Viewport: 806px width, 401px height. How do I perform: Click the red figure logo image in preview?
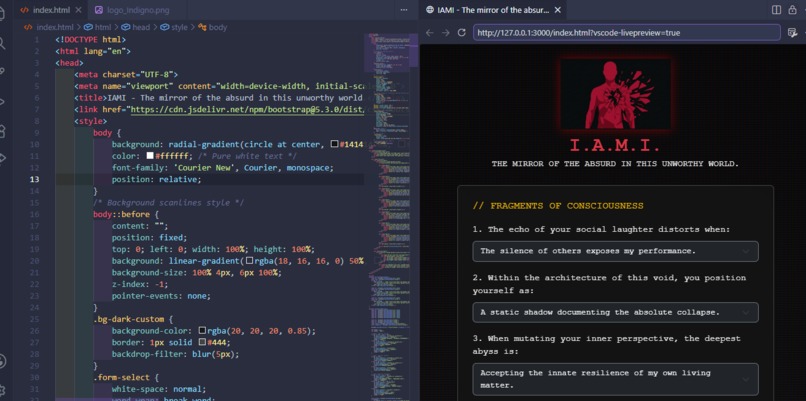pos(615,94)
